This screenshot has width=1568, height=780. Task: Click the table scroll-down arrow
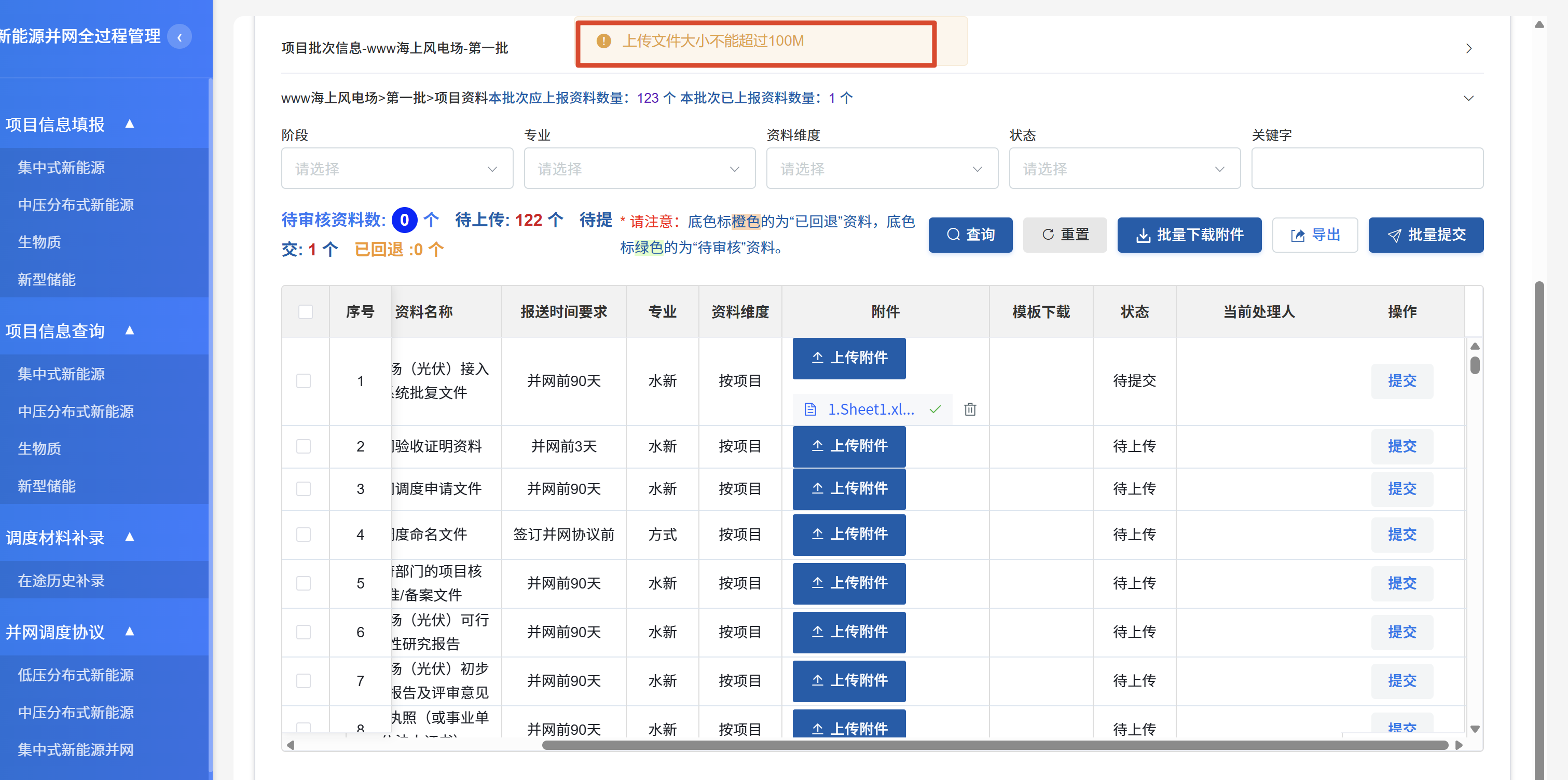pyautogui.click(x=1474, y=729)
